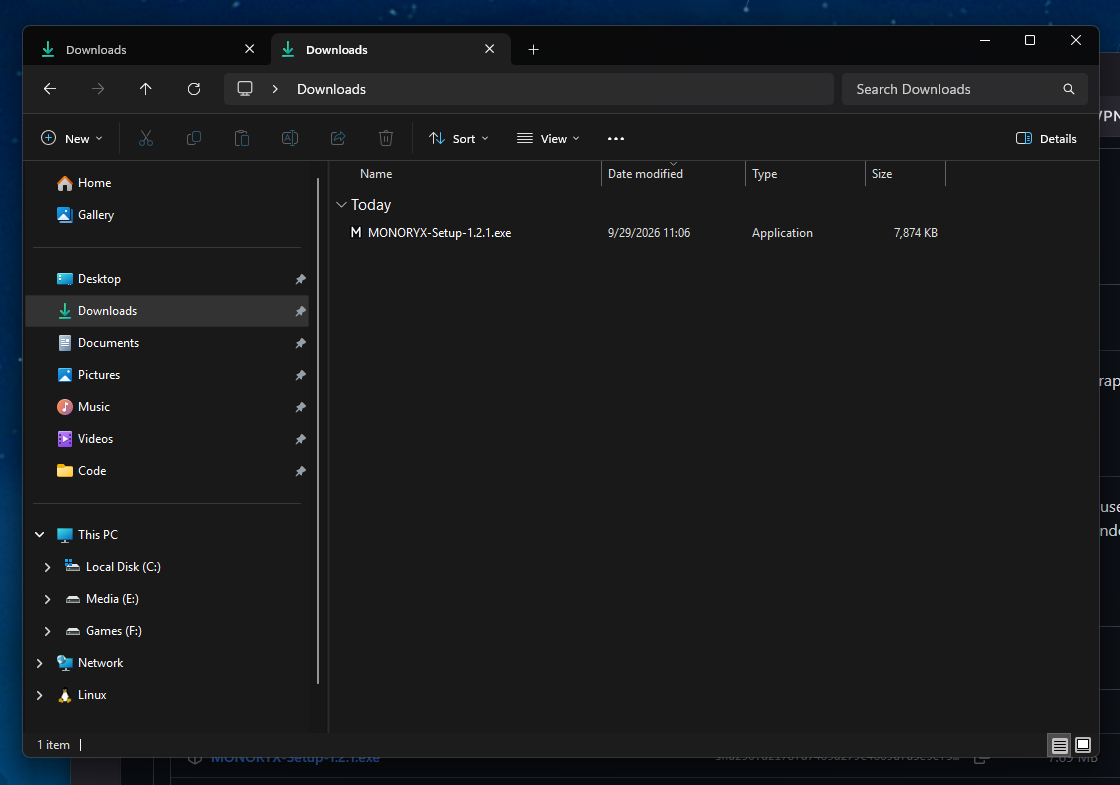Screen dimensions: 1120x785
Task: Collapse the Today group
Action: tap(341, 205)
